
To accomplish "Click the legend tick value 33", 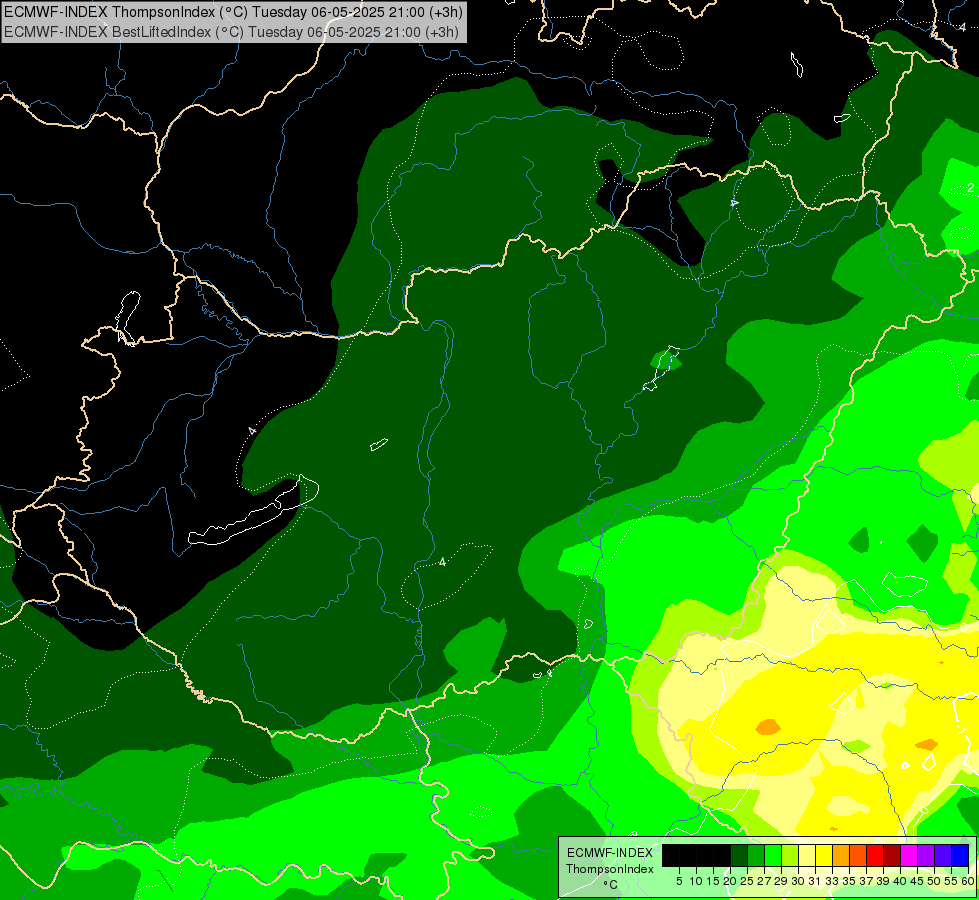I will (x=832, y=881).
